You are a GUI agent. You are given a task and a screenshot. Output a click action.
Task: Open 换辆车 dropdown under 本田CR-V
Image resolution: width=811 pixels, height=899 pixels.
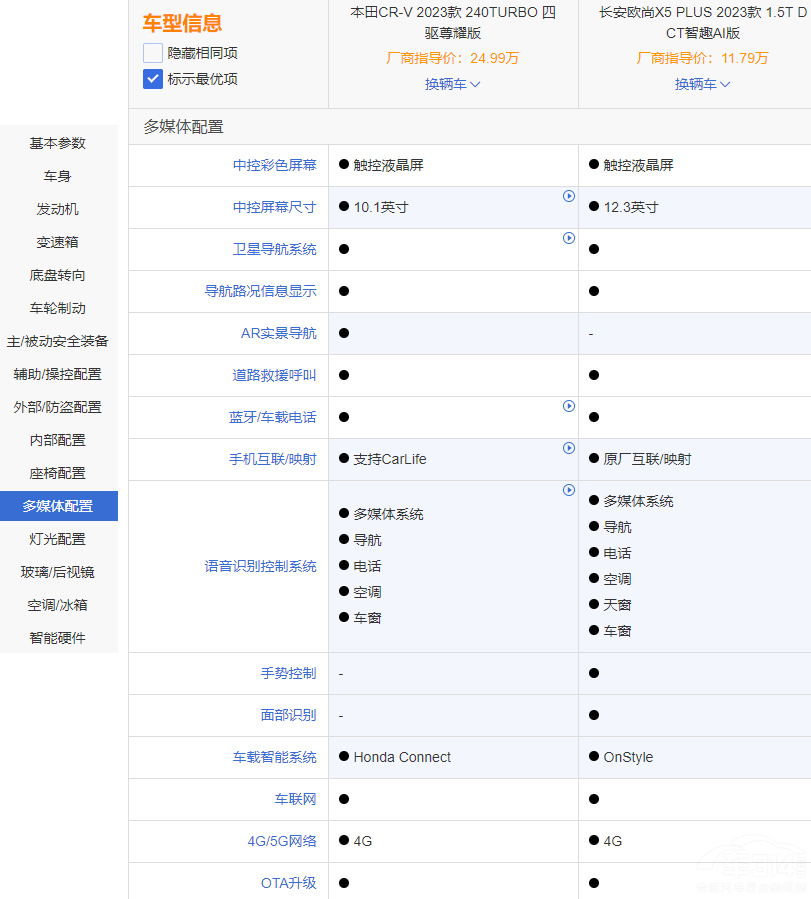coord(452,84)
